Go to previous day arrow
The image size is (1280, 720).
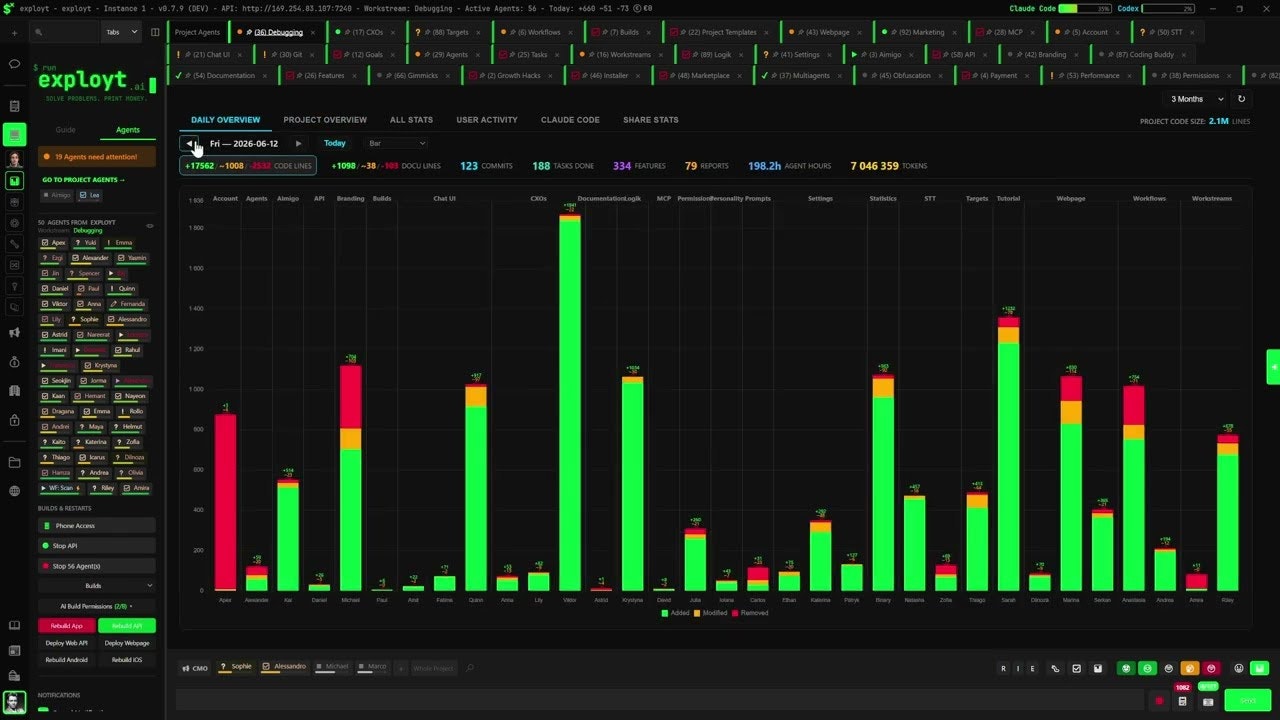pos(189,144)
